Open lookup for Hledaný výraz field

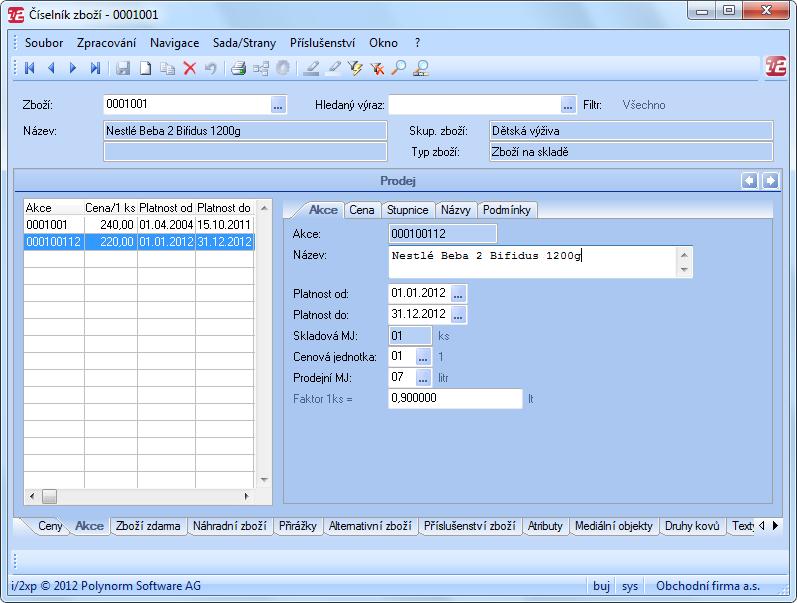pos(567,105)
